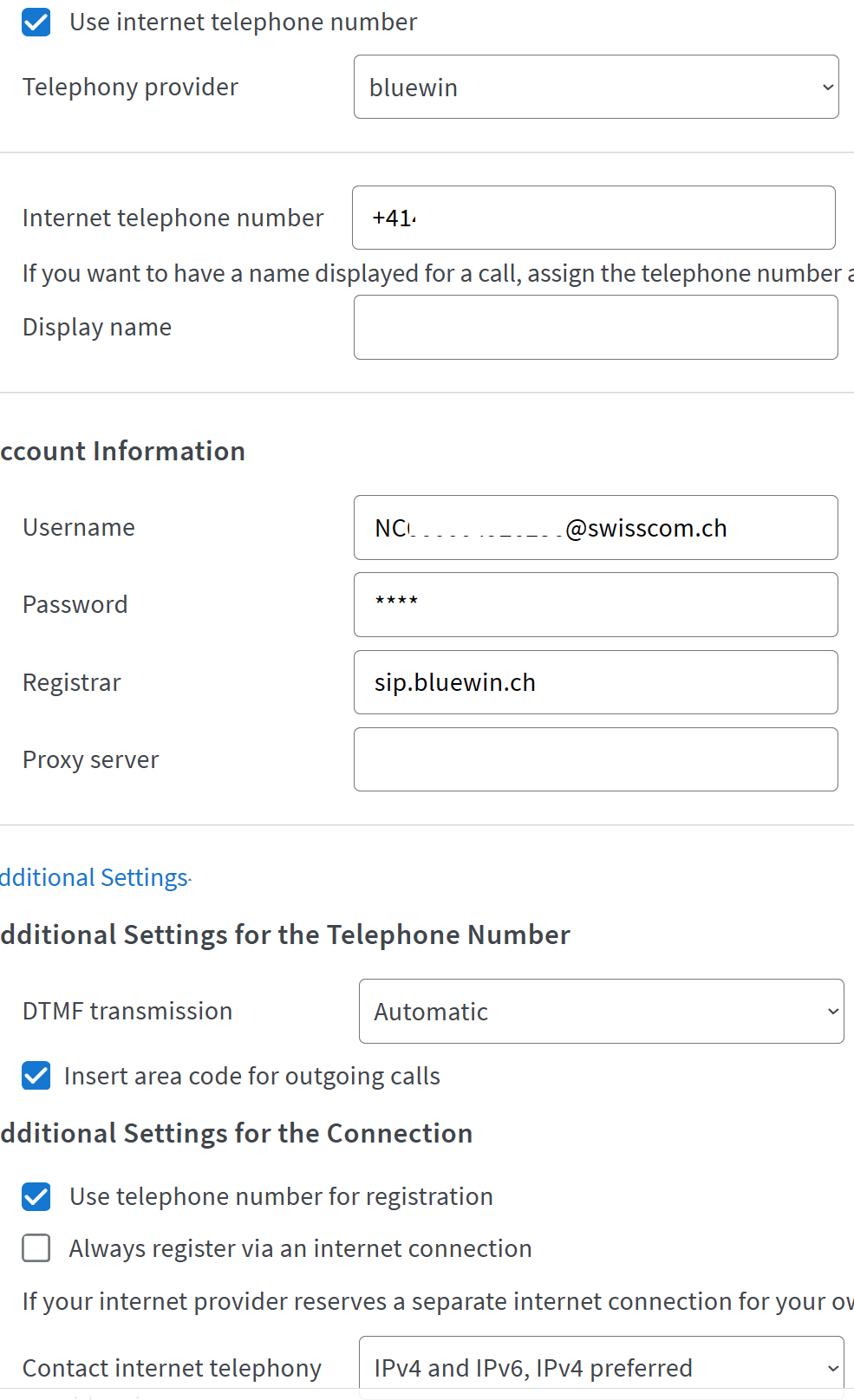Focus the Registrar field with sip.bluewin.ch
Screen dimensions: 854x1400
coord(596,682)
